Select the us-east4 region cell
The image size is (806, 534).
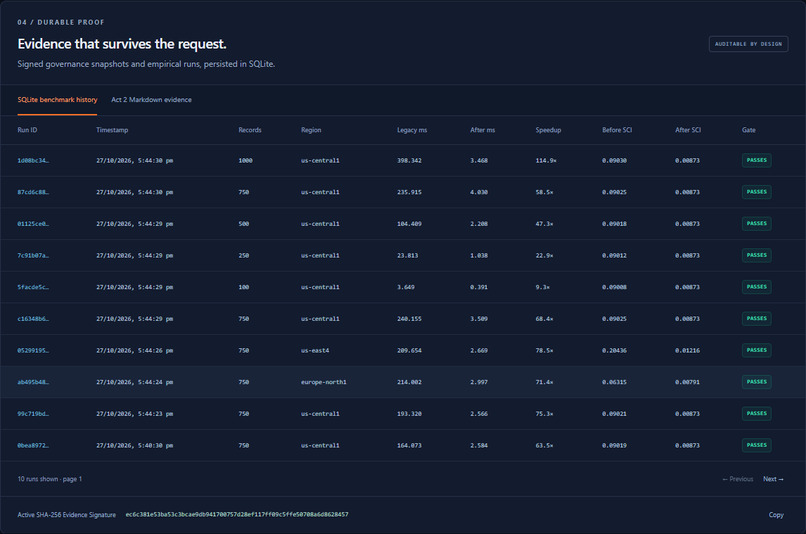tap(315, 351)
